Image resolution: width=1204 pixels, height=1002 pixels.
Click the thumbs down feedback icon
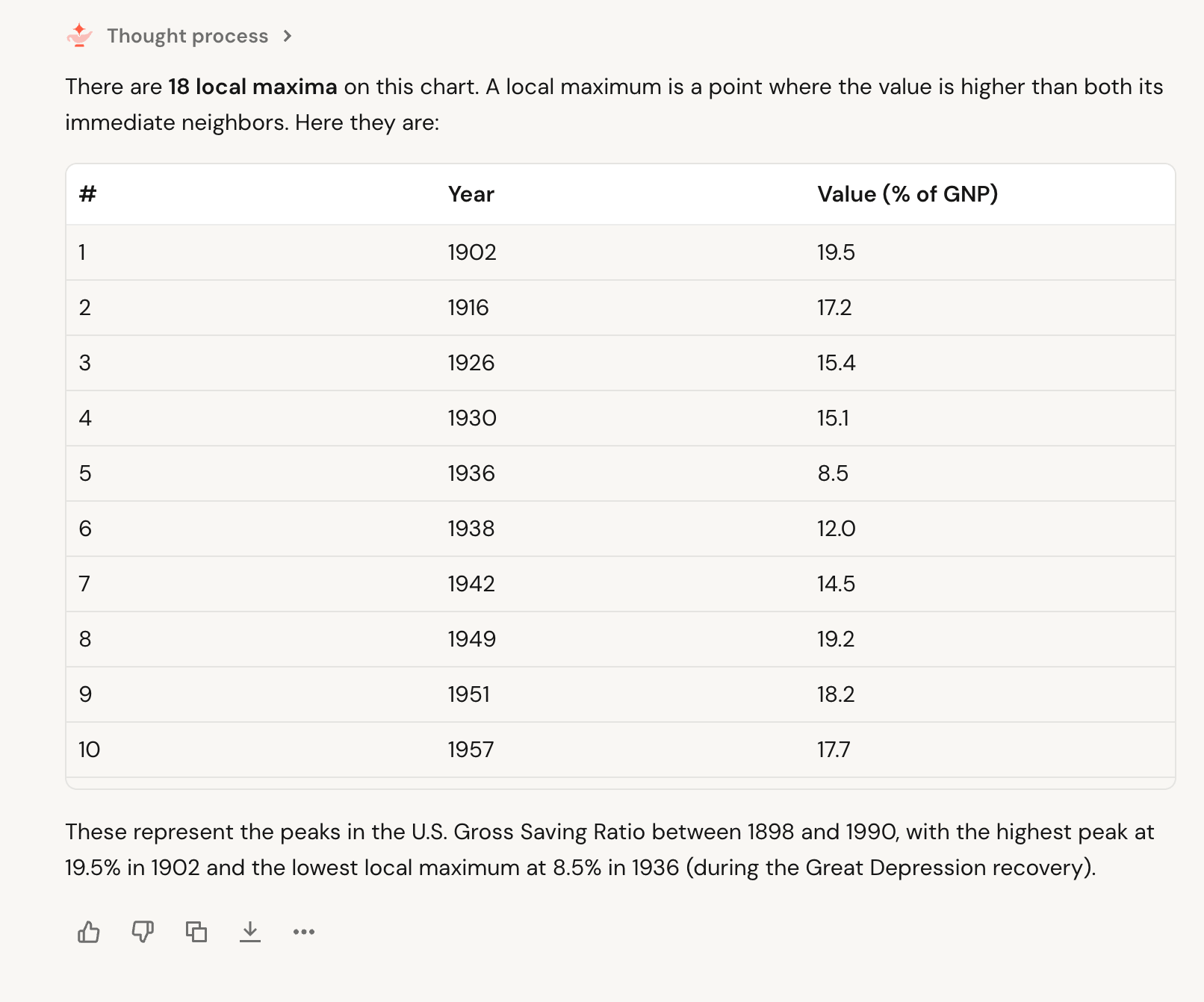(143, 932)
